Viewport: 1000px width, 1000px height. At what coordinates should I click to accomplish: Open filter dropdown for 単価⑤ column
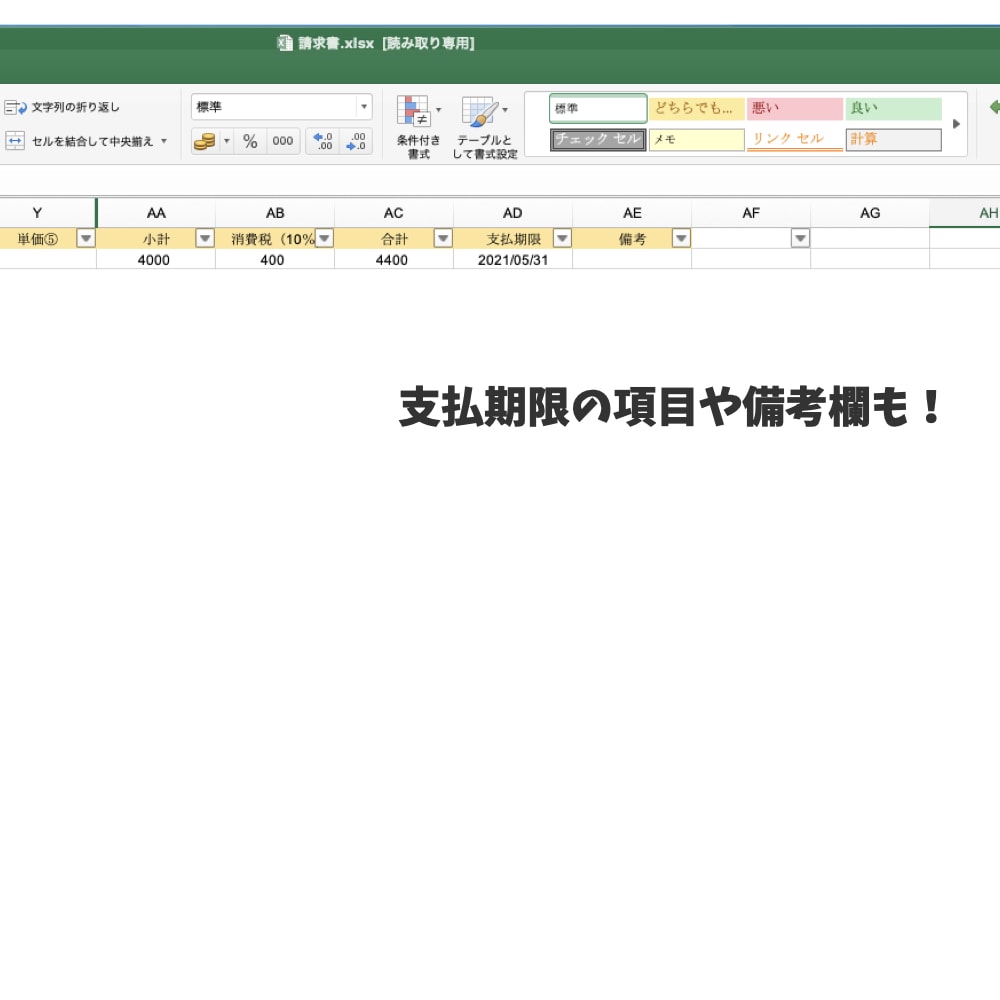click(85, 239)
